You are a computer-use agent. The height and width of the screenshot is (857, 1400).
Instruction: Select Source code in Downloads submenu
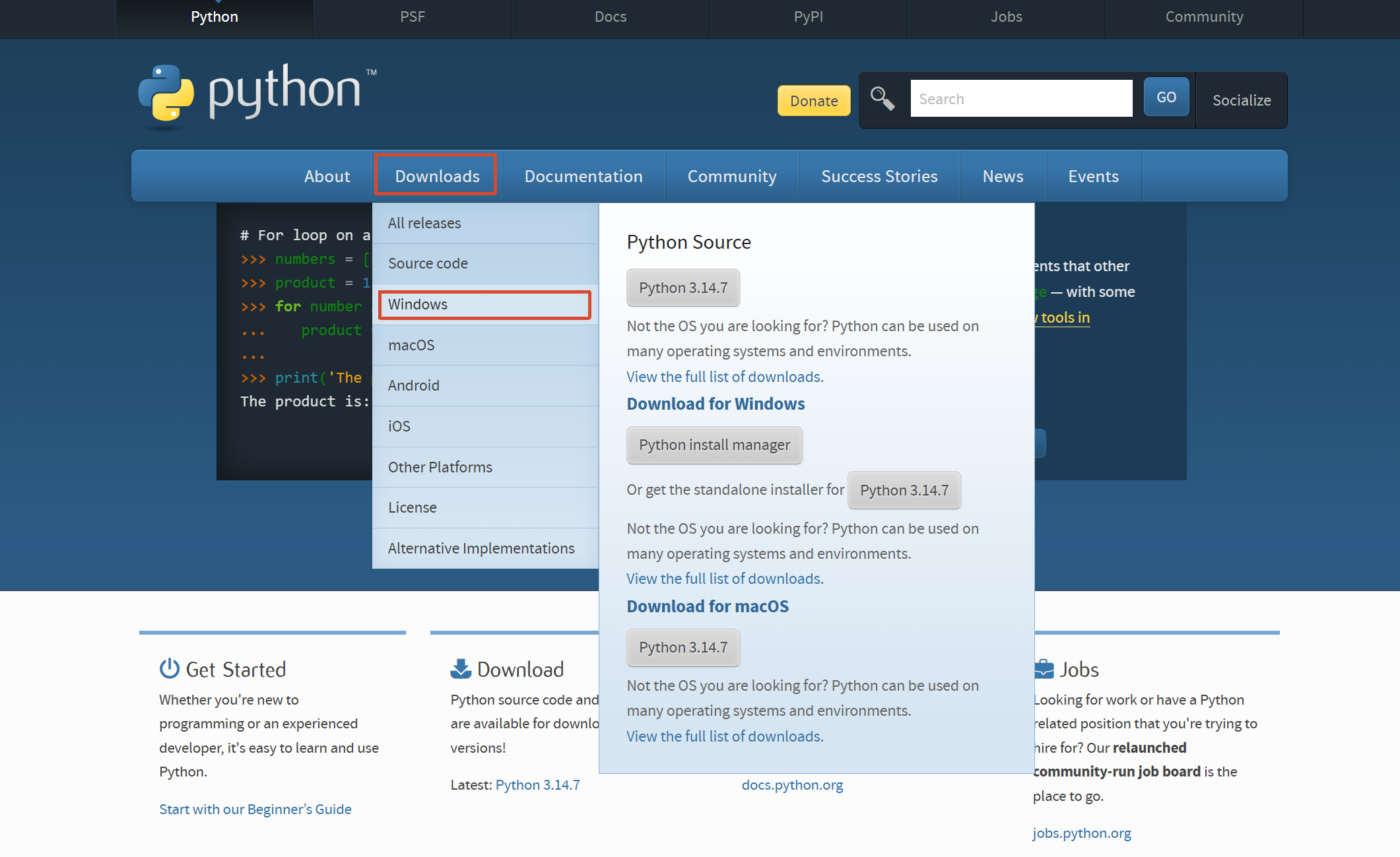(485, 263)
